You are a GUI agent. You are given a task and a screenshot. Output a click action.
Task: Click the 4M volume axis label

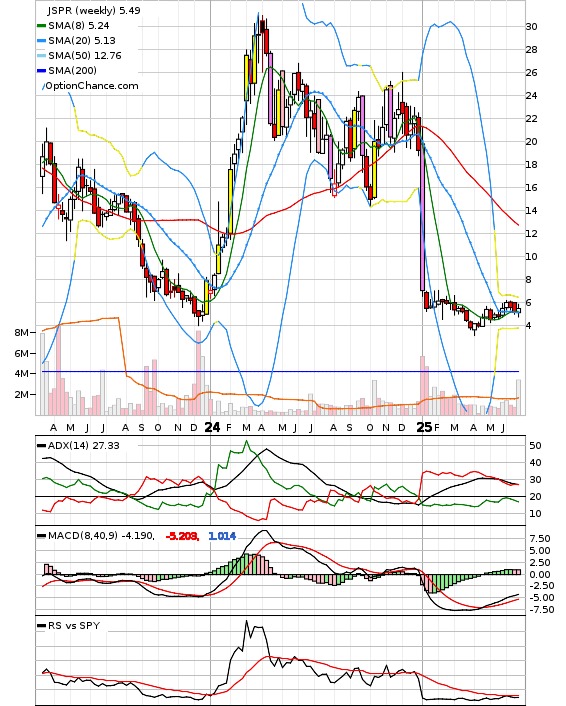coord(21,373)
